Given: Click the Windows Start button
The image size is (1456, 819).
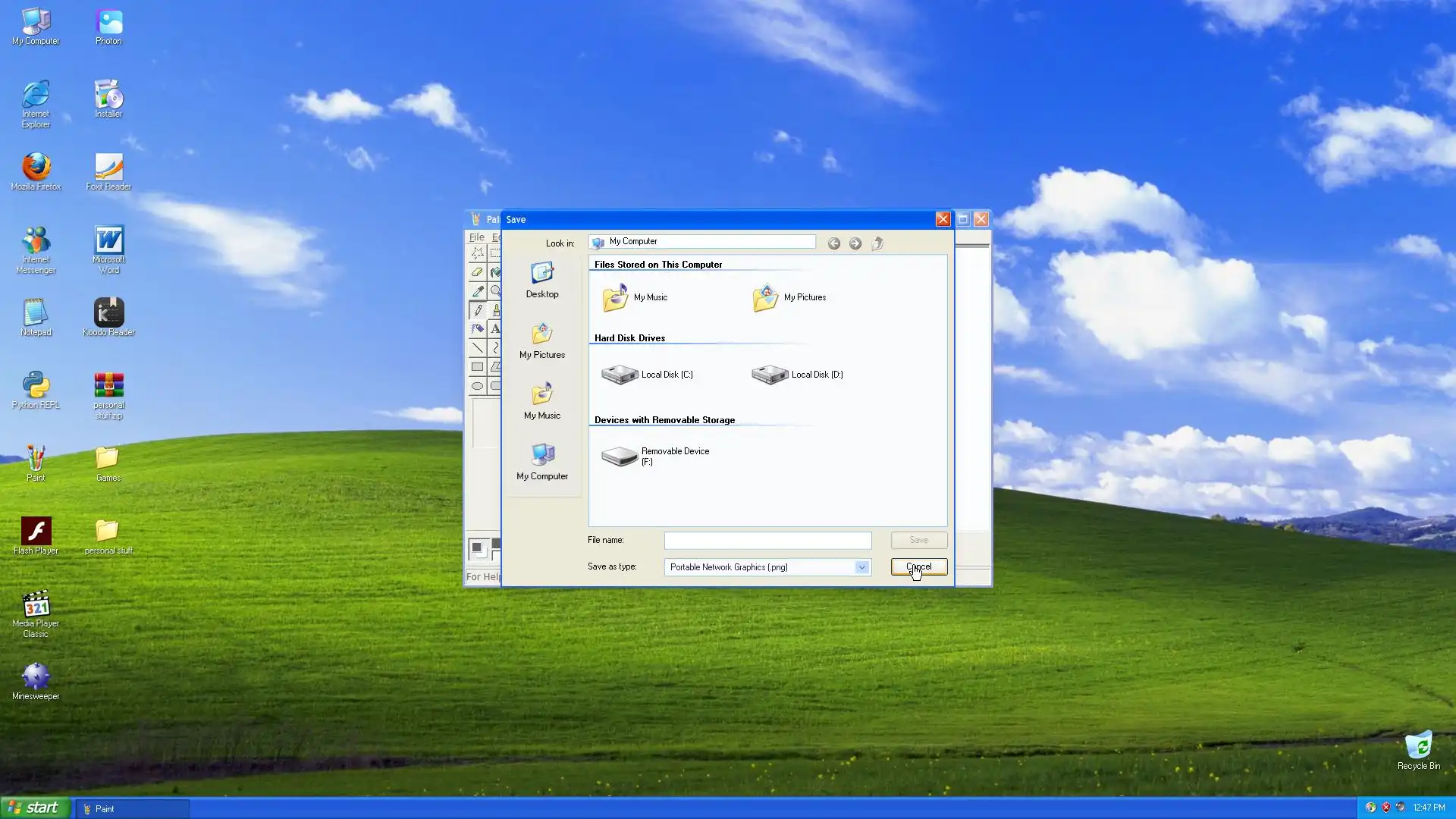Looking at the screenshot, I should pyautogui.click(x=35, y=808).
